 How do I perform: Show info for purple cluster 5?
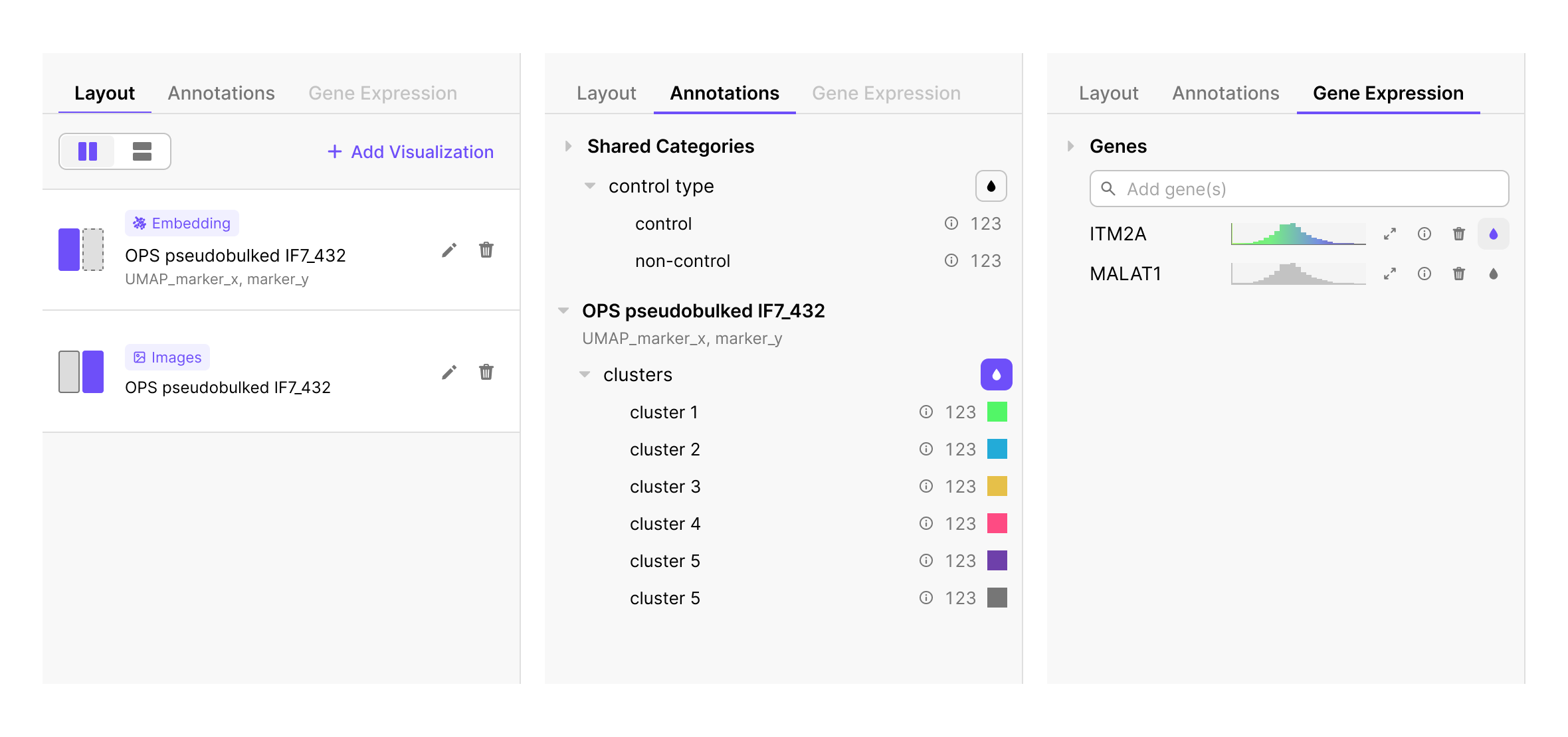926,561
